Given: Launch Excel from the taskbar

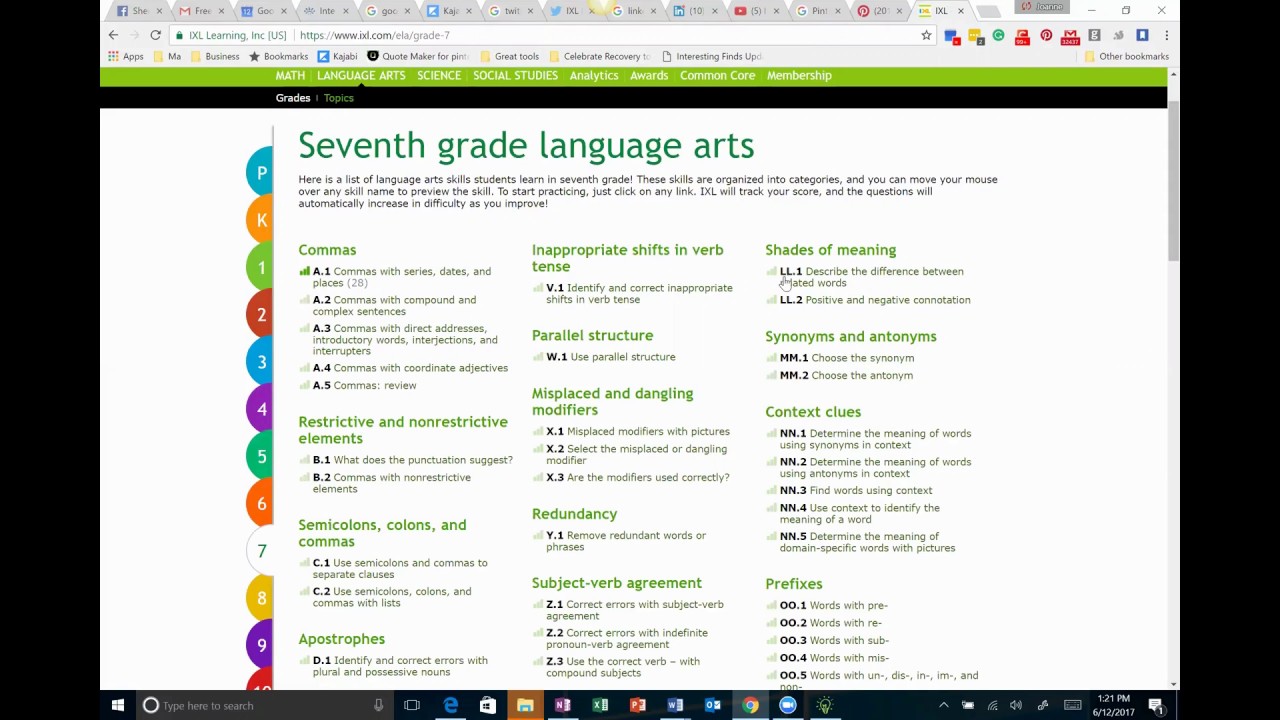Looking at the screenshot, I should (600, 706).
